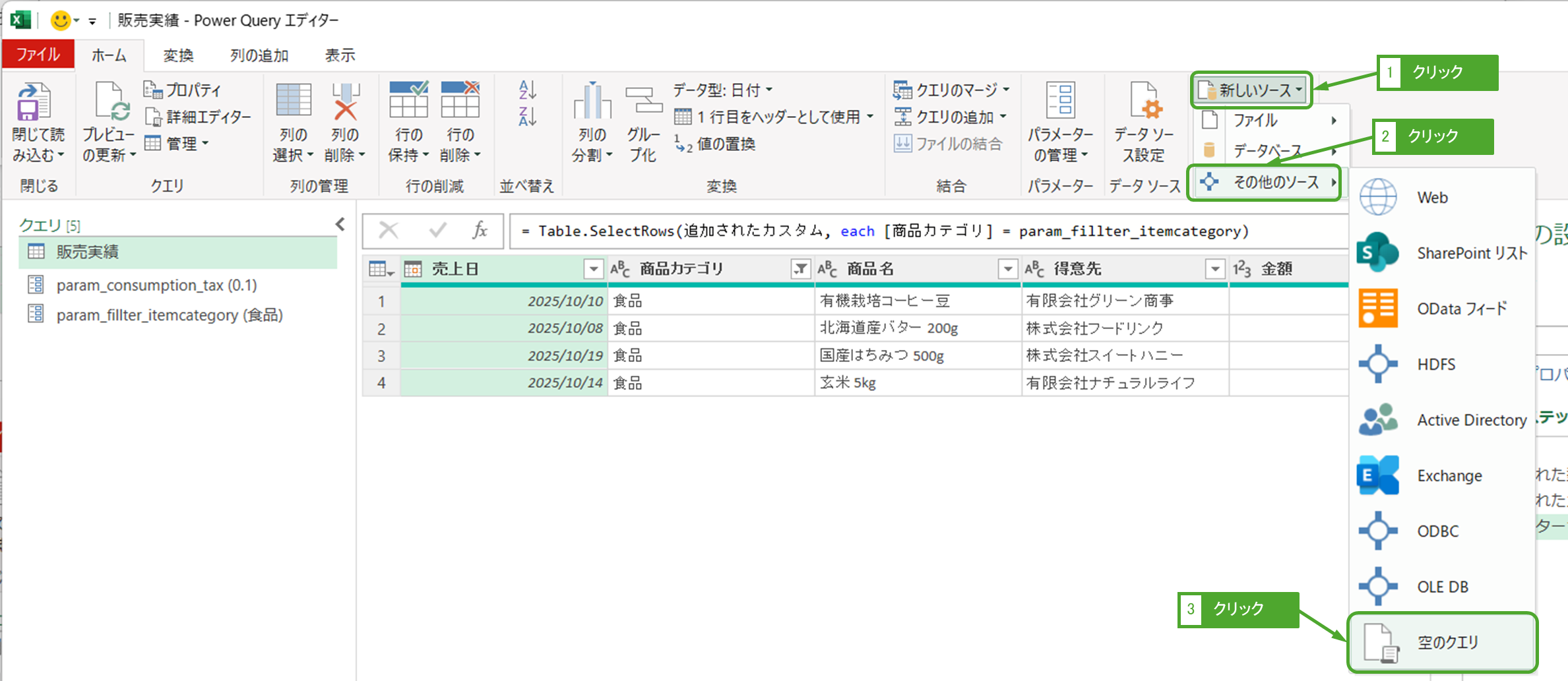Click the Remove Columns icon
This screenshot has width=1568, height=681.
(x=345, y=104)
